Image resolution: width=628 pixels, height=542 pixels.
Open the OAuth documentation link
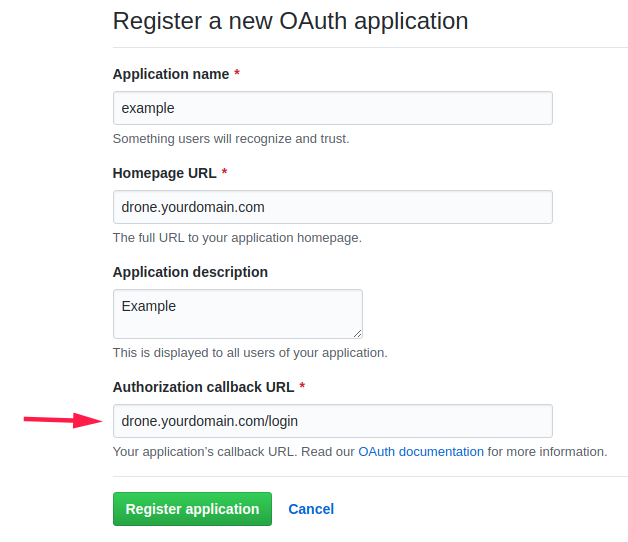[x=421, y=452]
